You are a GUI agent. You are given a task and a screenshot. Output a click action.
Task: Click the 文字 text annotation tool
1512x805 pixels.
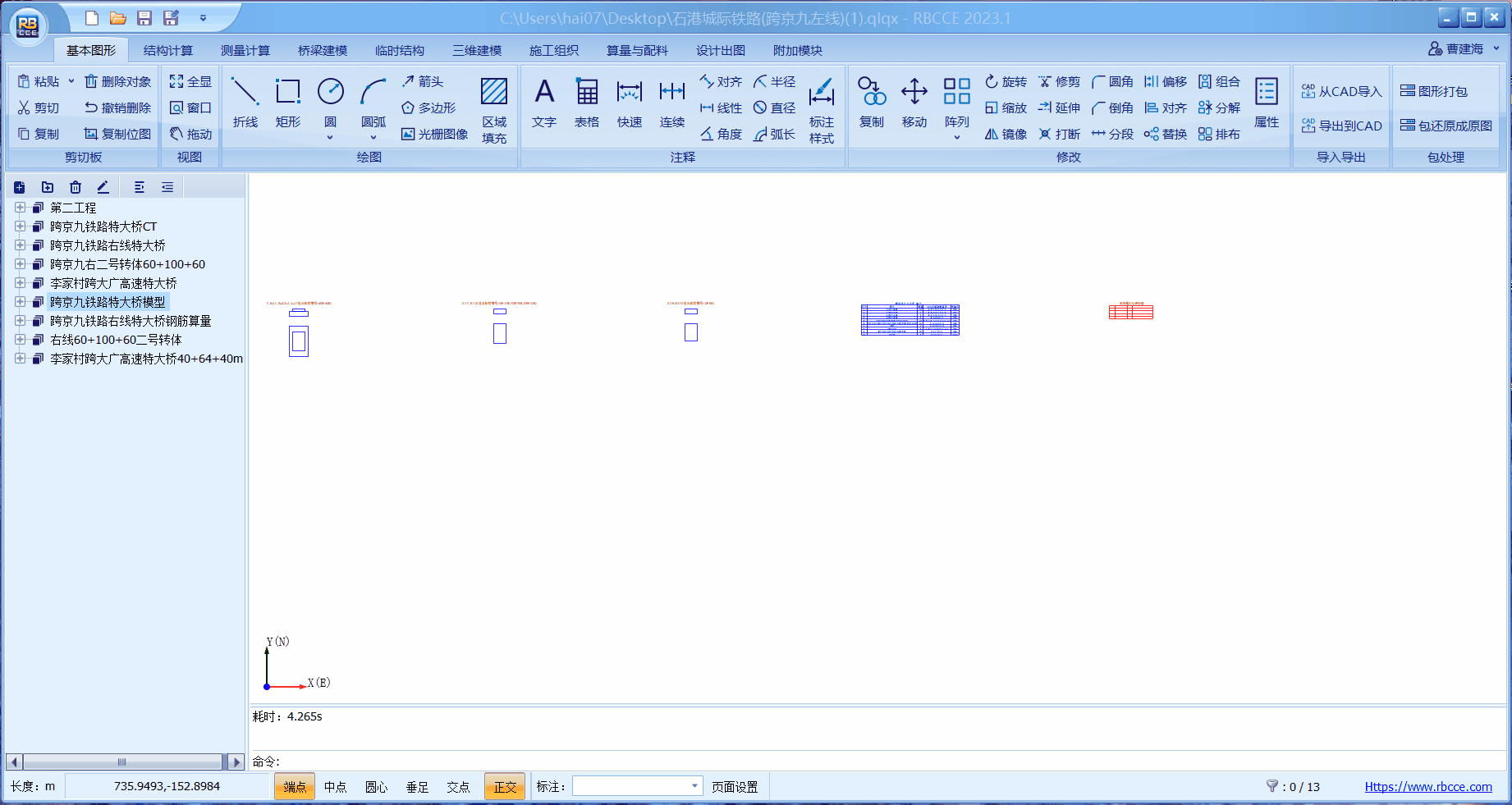[x=543, y=103]
